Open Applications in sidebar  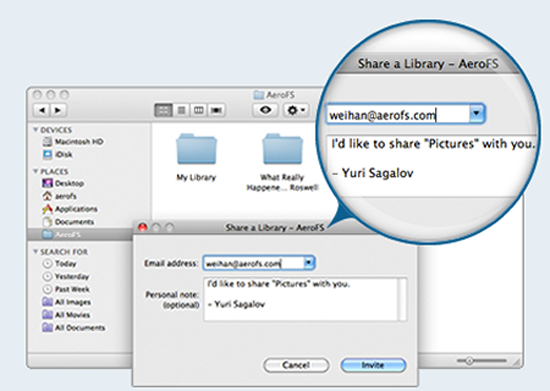(70, 209)
